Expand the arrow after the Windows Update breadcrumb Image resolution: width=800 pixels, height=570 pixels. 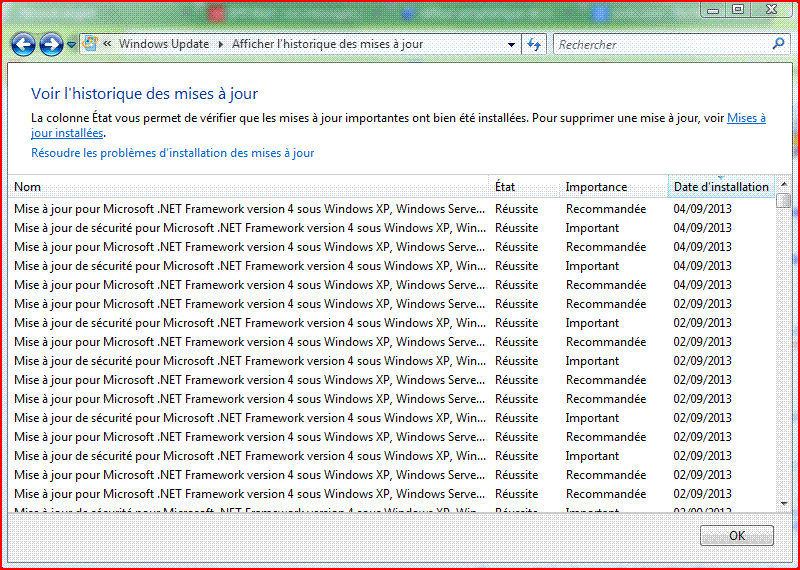221,44
